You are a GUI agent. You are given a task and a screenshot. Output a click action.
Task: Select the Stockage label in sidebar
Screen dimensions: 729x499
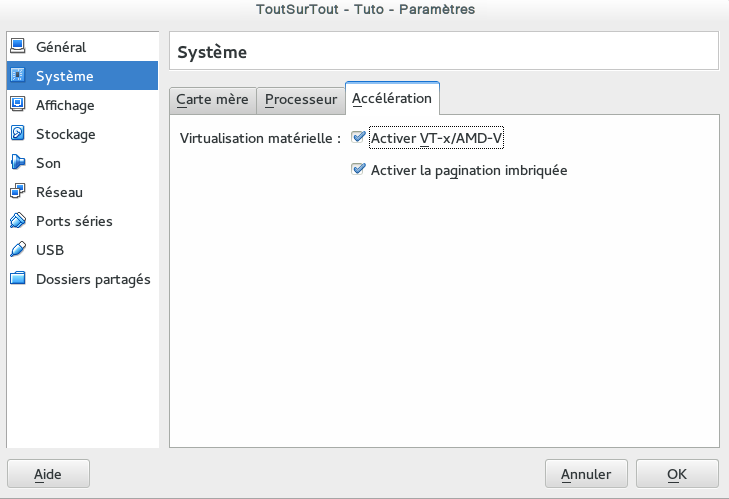[x=66, y=134]
